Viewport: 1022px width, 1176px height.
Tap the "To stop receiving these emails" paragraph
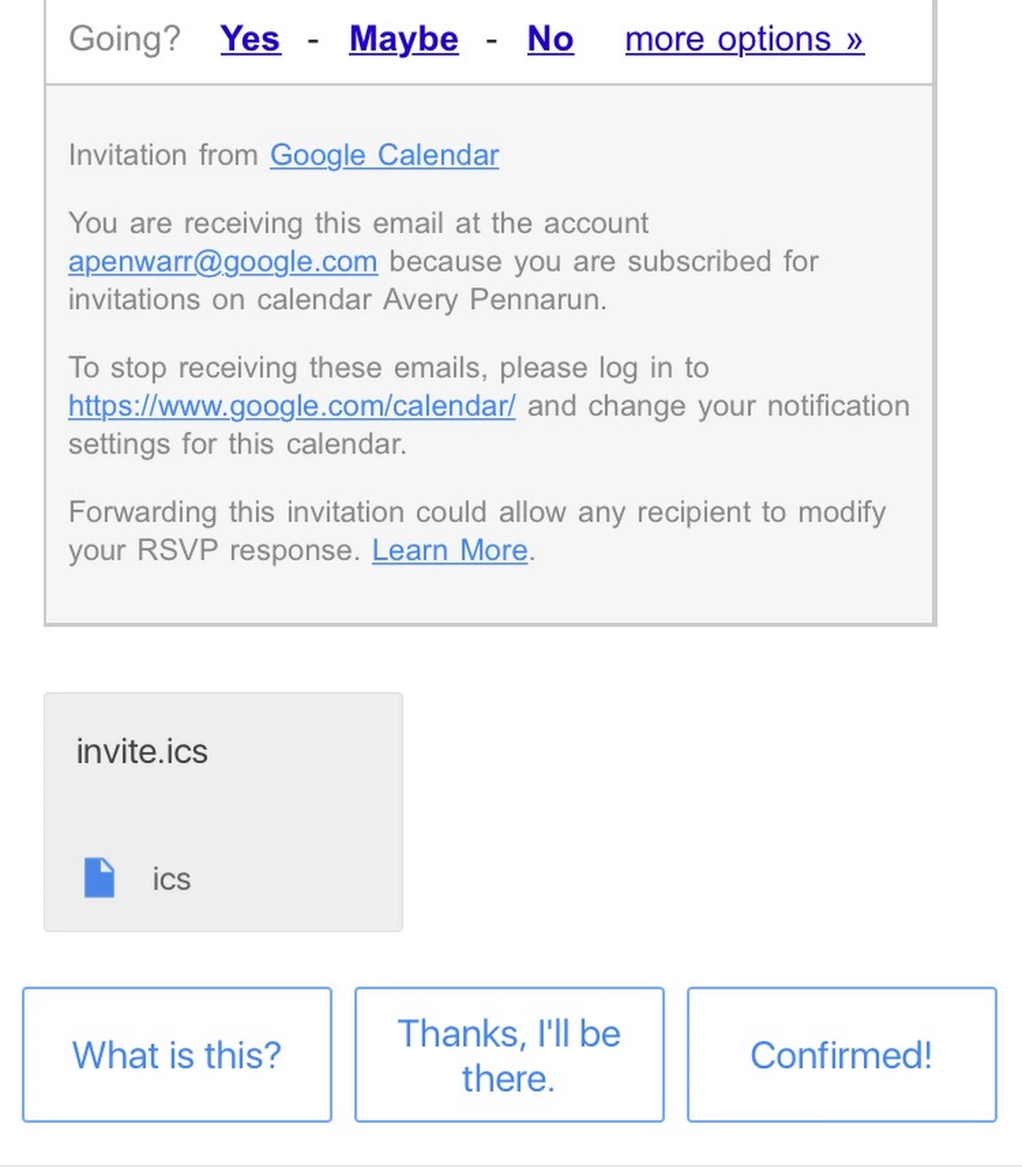[x=489, y=406]
